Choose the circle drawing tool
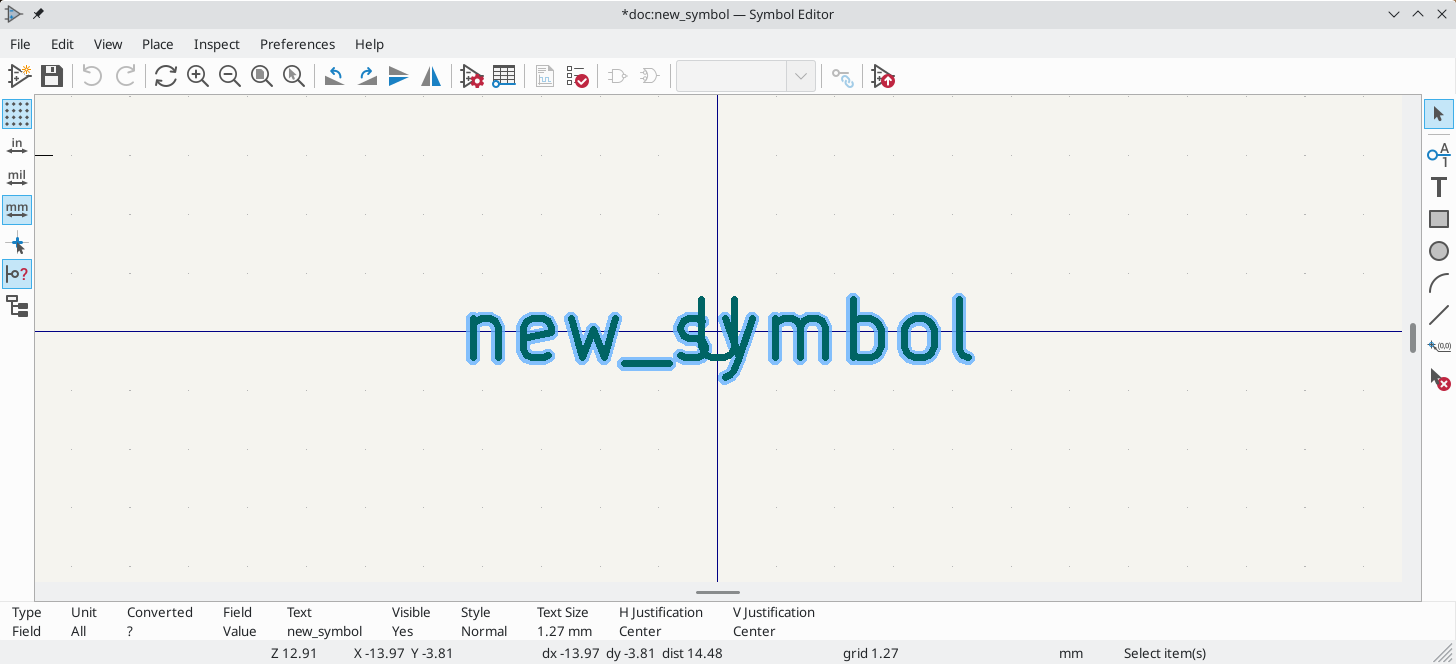1456x664 pixels. tap(1437, 250)
